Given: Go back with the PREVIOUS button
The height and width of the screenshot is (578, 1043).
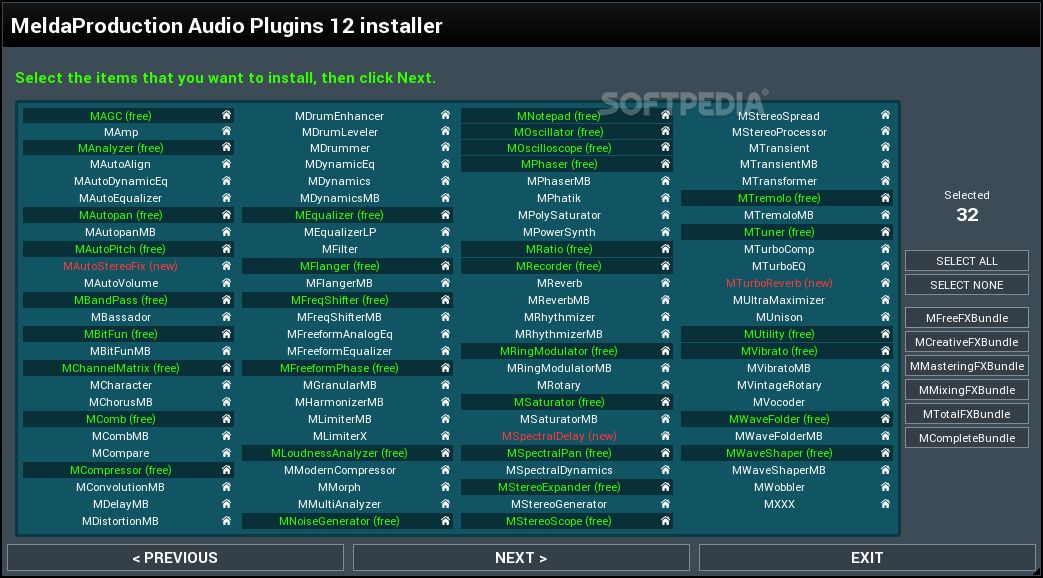Looking at the screenshot, I should pyautogui.click(x=175, y=557).
